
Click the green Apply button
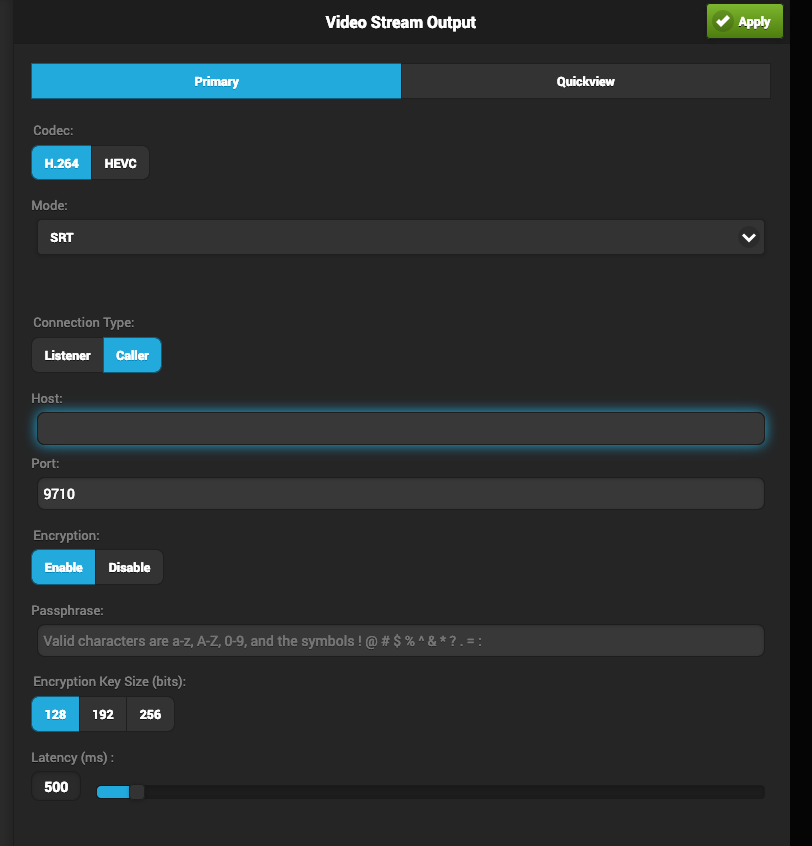pos(745,21)
